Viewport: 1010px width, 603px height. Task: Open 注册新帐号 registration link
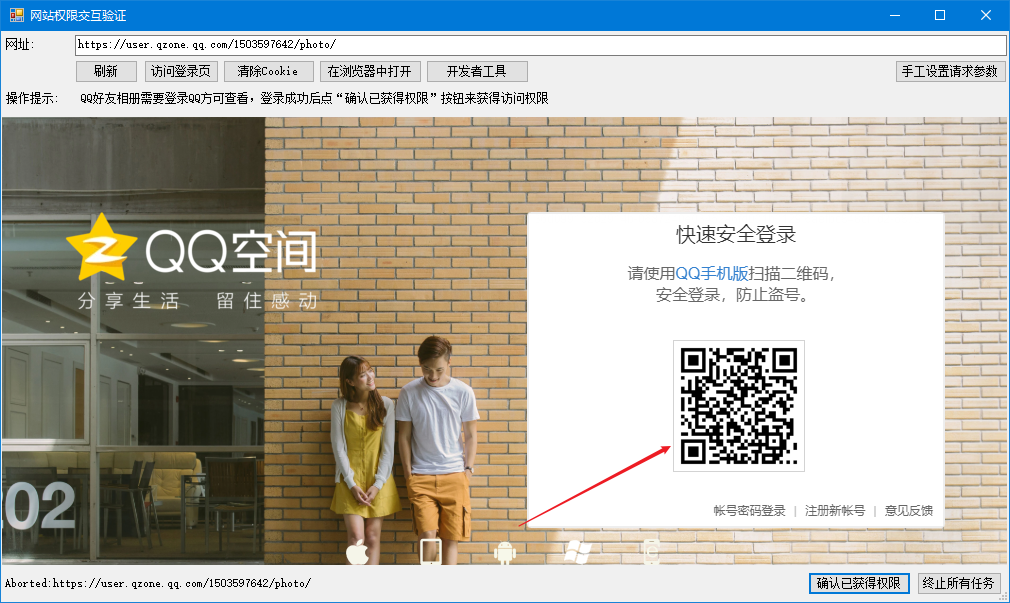pyautogui.click(x=835, y=511)
